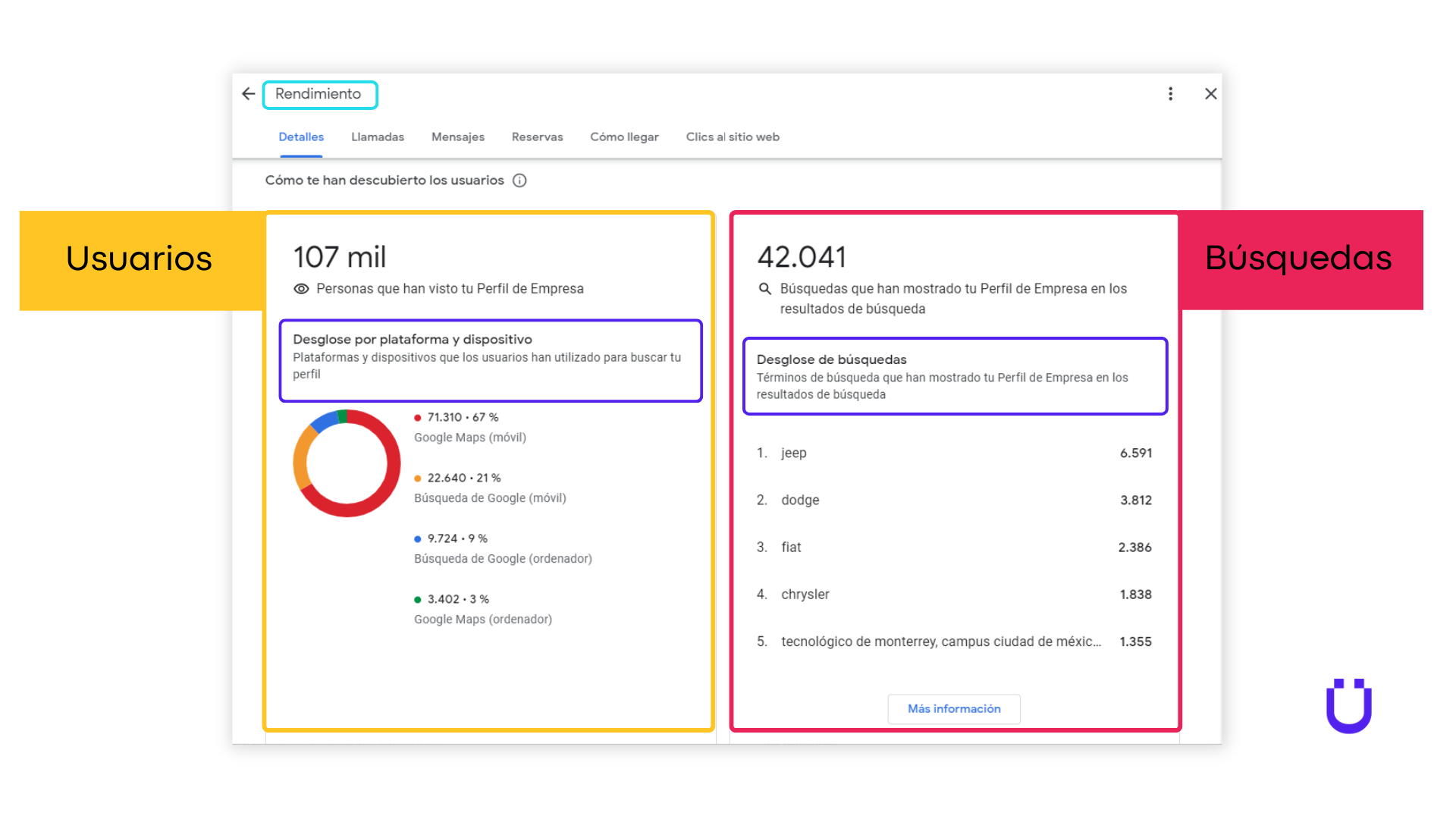Click the Rendimiento title field

pyautogui.click(x=319, y=94)
